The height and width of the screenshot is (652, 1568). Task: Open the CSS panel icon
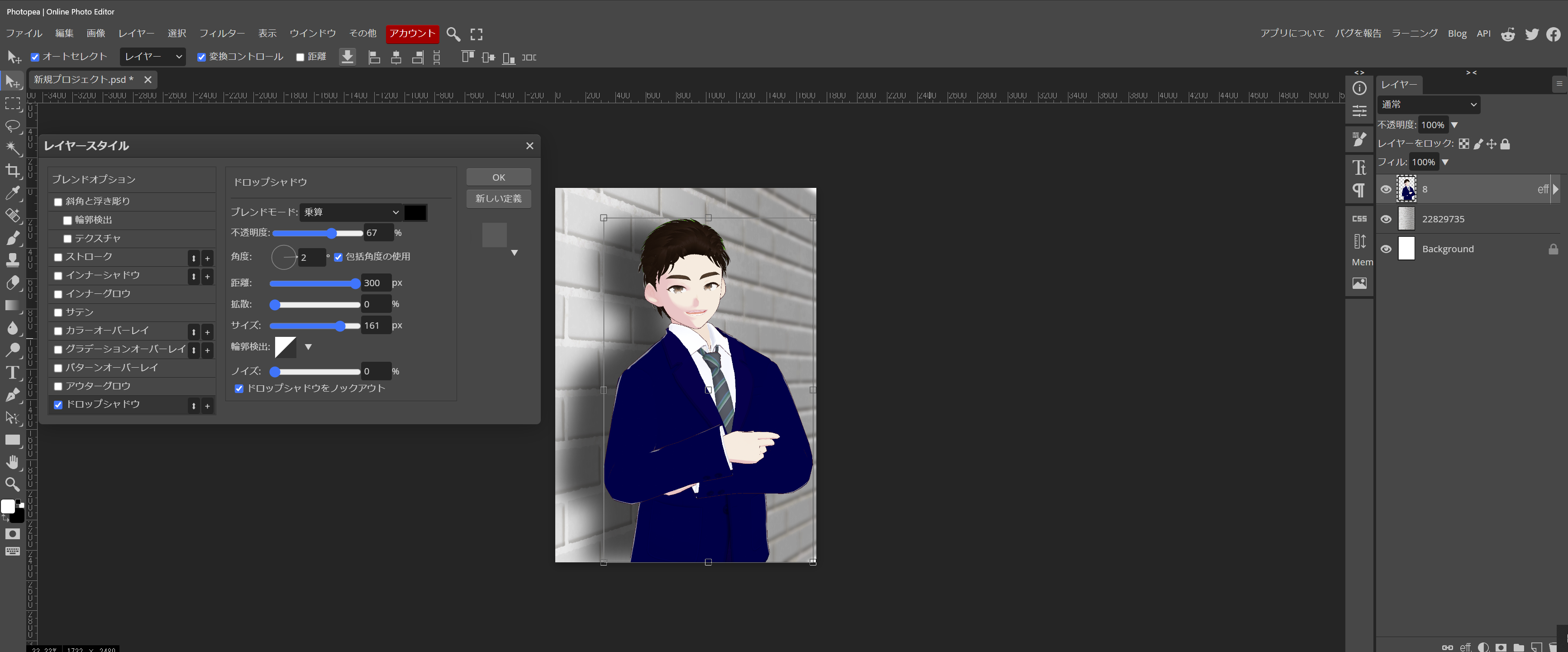1359,219
